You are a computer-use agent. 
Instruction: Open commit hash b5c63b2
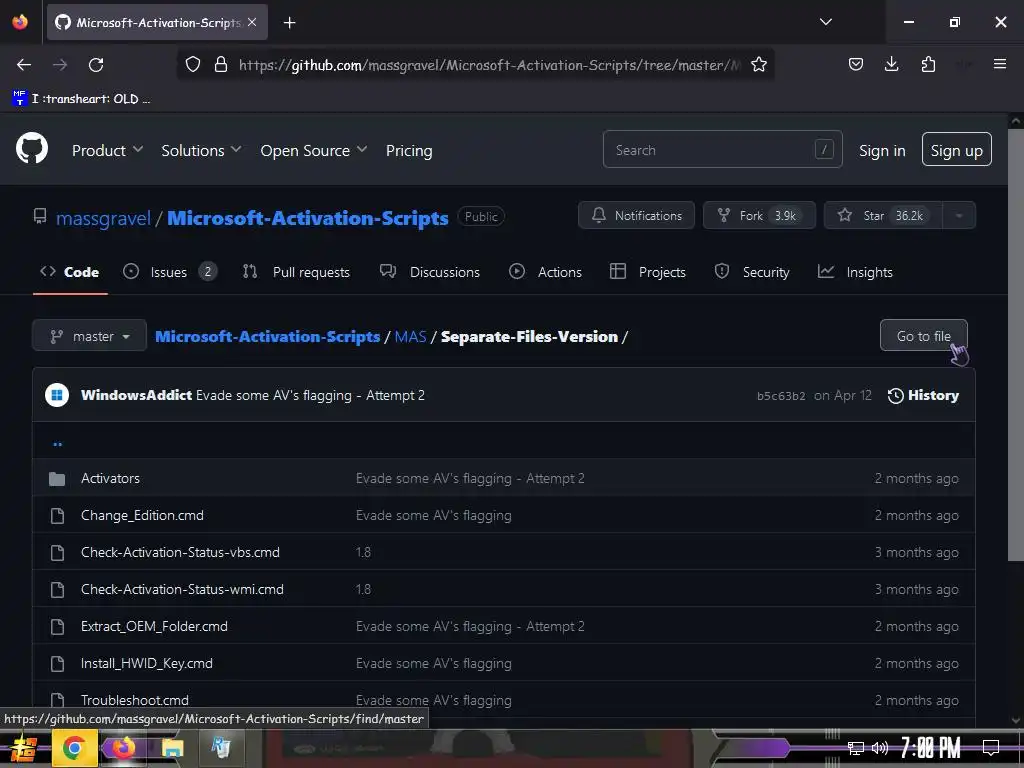click(x=780, y=396)
